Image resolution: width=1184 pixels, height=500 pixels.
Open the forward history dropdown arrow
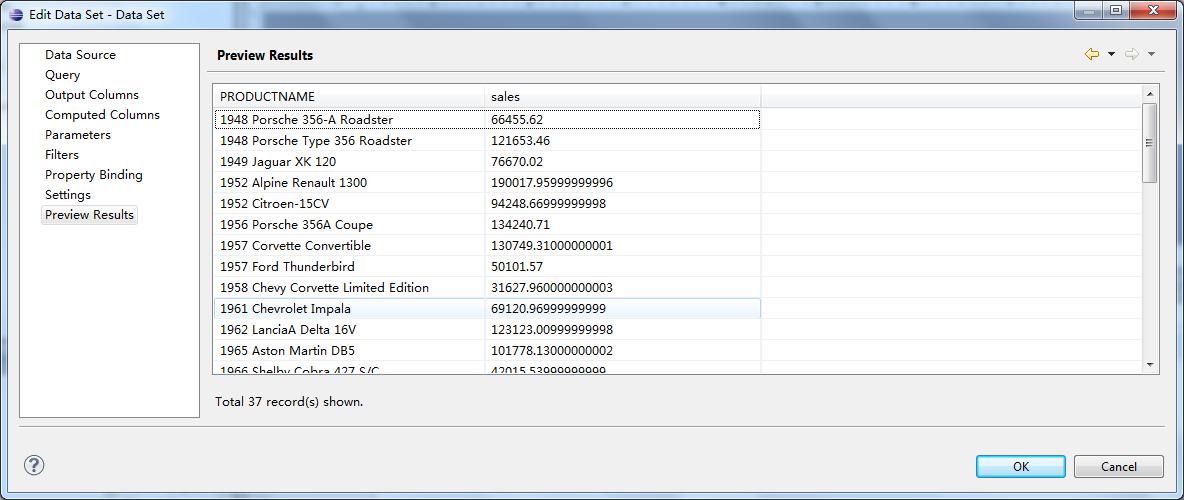click(1151, 54)
